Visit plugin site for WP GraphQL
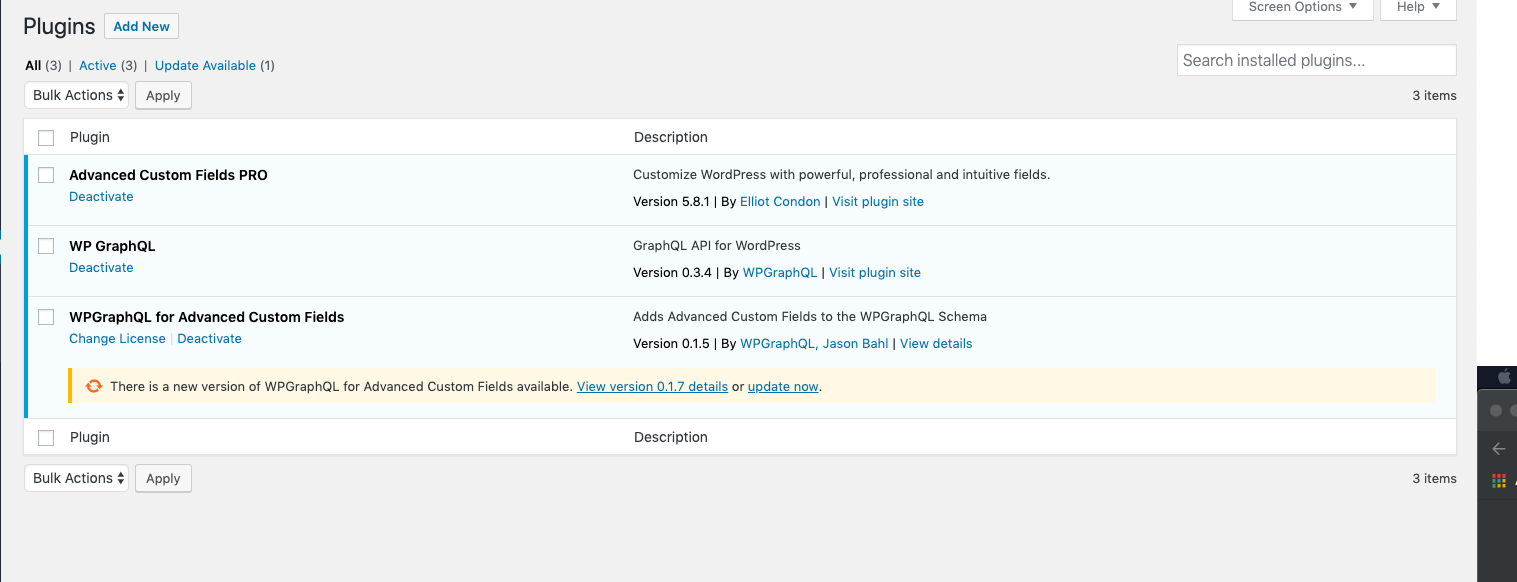Viewport: 1517px width, 582px height. (875, 272)
